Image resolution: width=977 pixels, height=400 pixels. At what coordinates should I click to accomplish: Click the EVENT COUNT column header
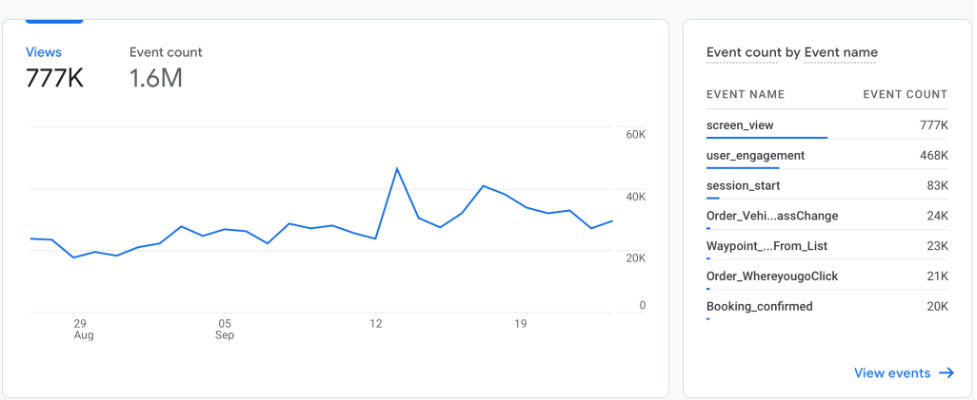tap(905, 95)
